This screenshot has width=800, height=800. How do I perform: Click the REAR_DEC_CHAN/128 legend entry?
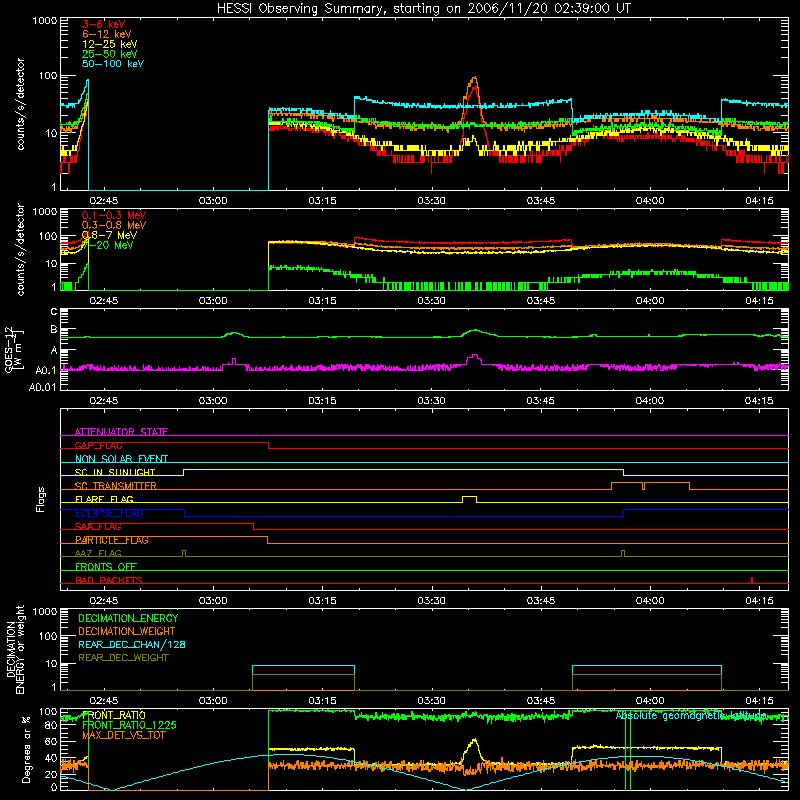132,645
